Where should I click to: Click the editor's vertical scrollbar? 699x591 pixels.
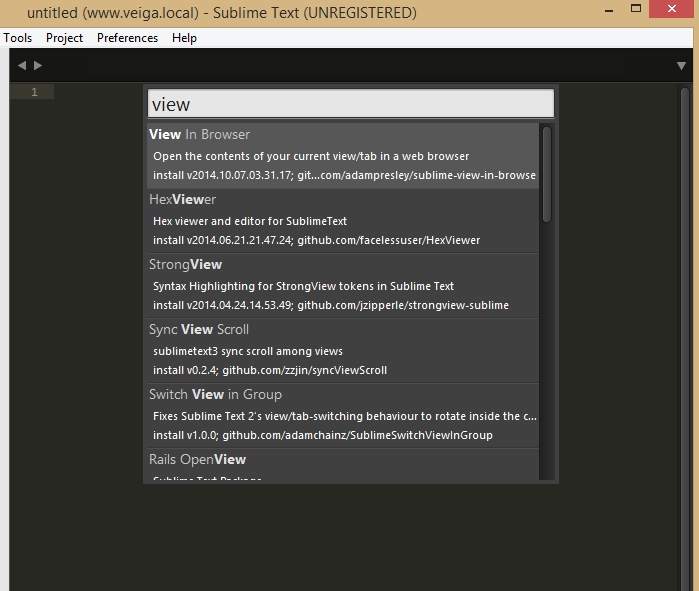[685, 339]
